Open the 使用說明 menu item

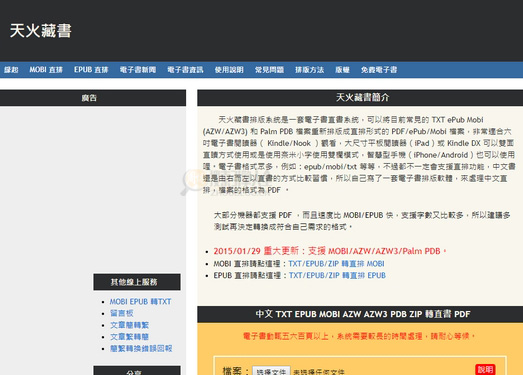229,70
